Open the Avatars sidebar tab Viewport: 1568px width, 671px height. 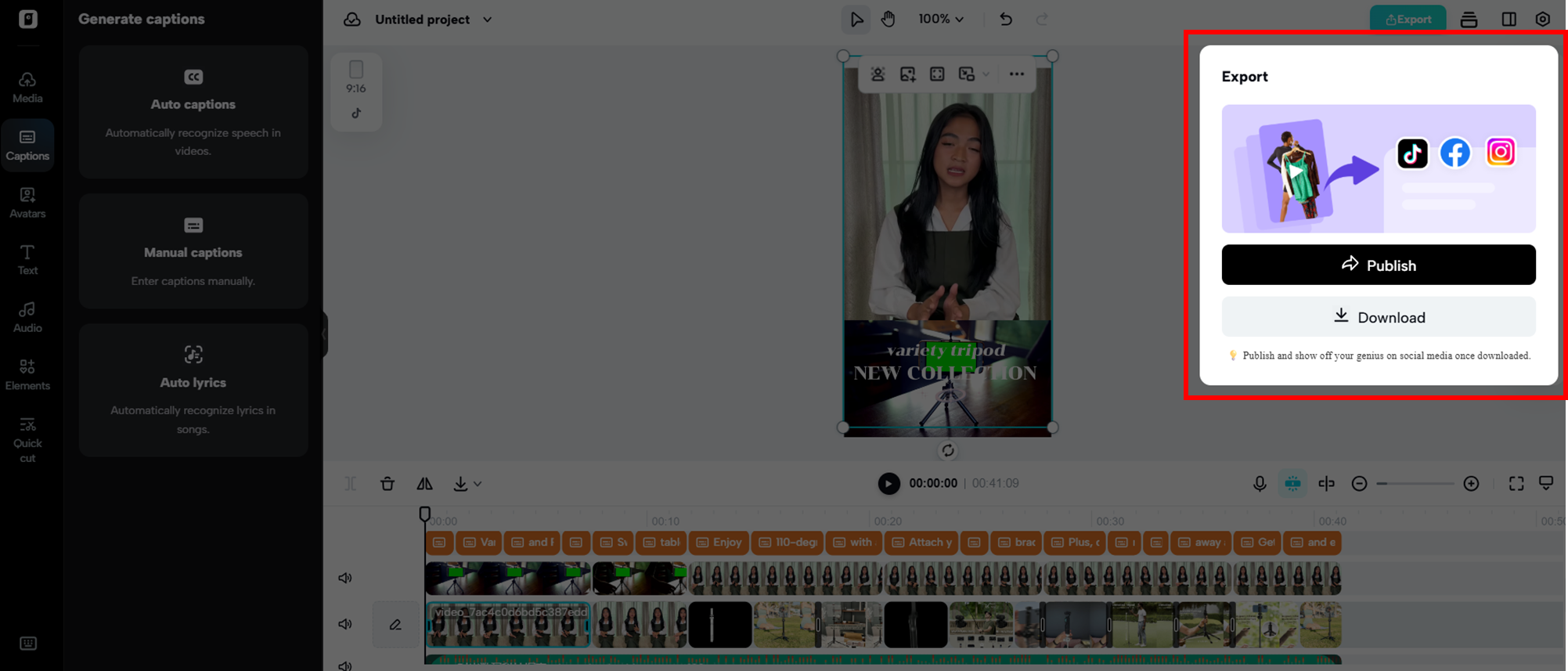[27, 202]
